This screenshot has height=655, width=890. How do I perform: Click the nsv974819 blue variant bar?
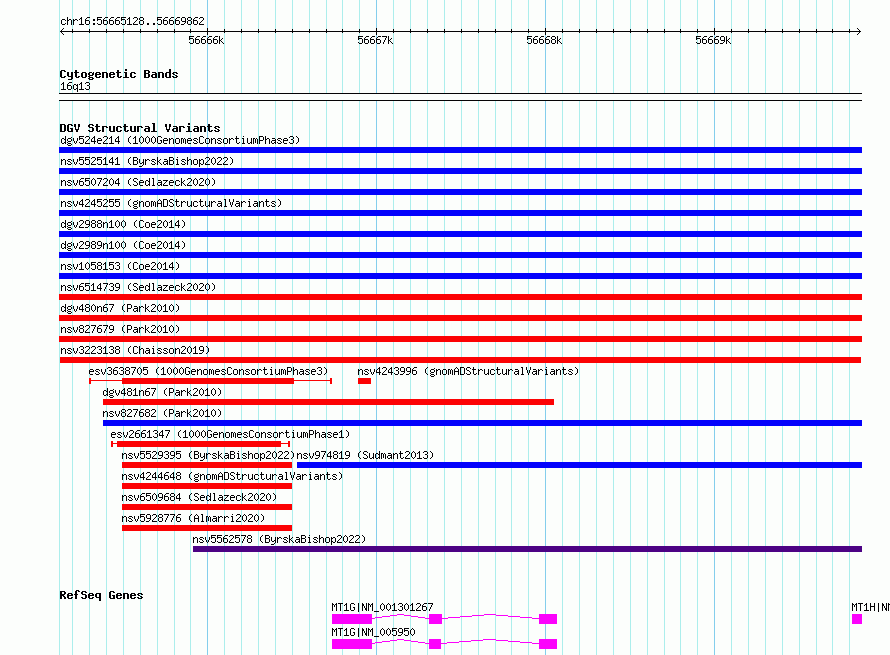[580, 465]
